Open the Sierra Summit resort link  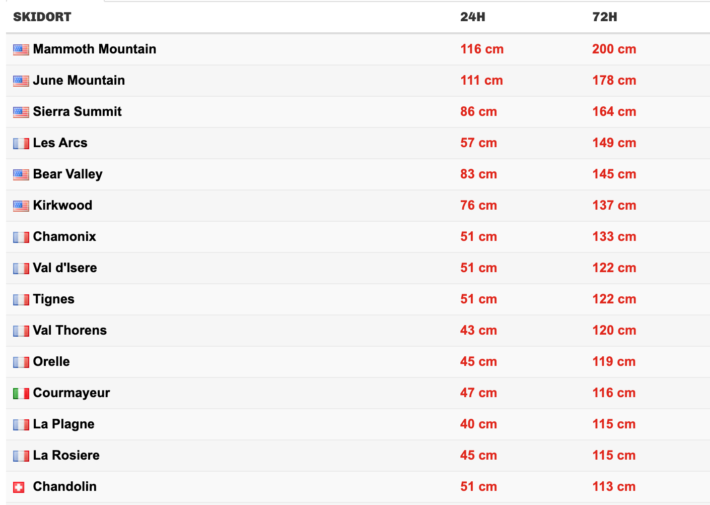tap(77, 112)
